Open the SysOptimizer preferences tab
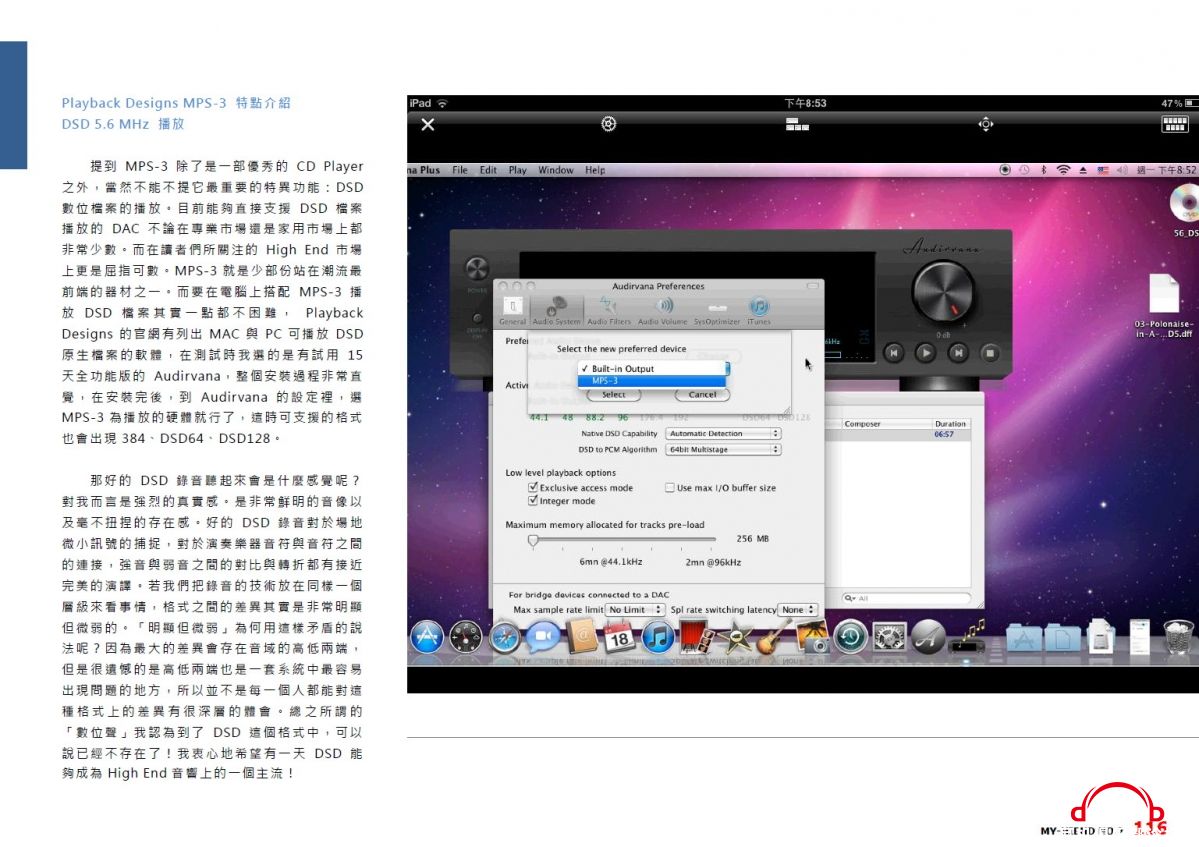Viewport: 1199px width, 847px height. tap(716, 310)
